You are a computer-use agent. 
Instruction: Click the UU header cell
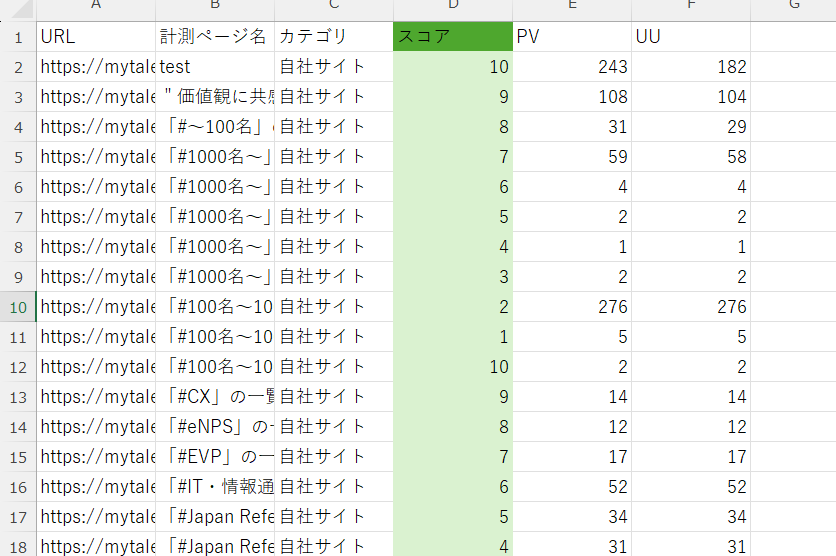pyautogui.click(x=690, y=37)
